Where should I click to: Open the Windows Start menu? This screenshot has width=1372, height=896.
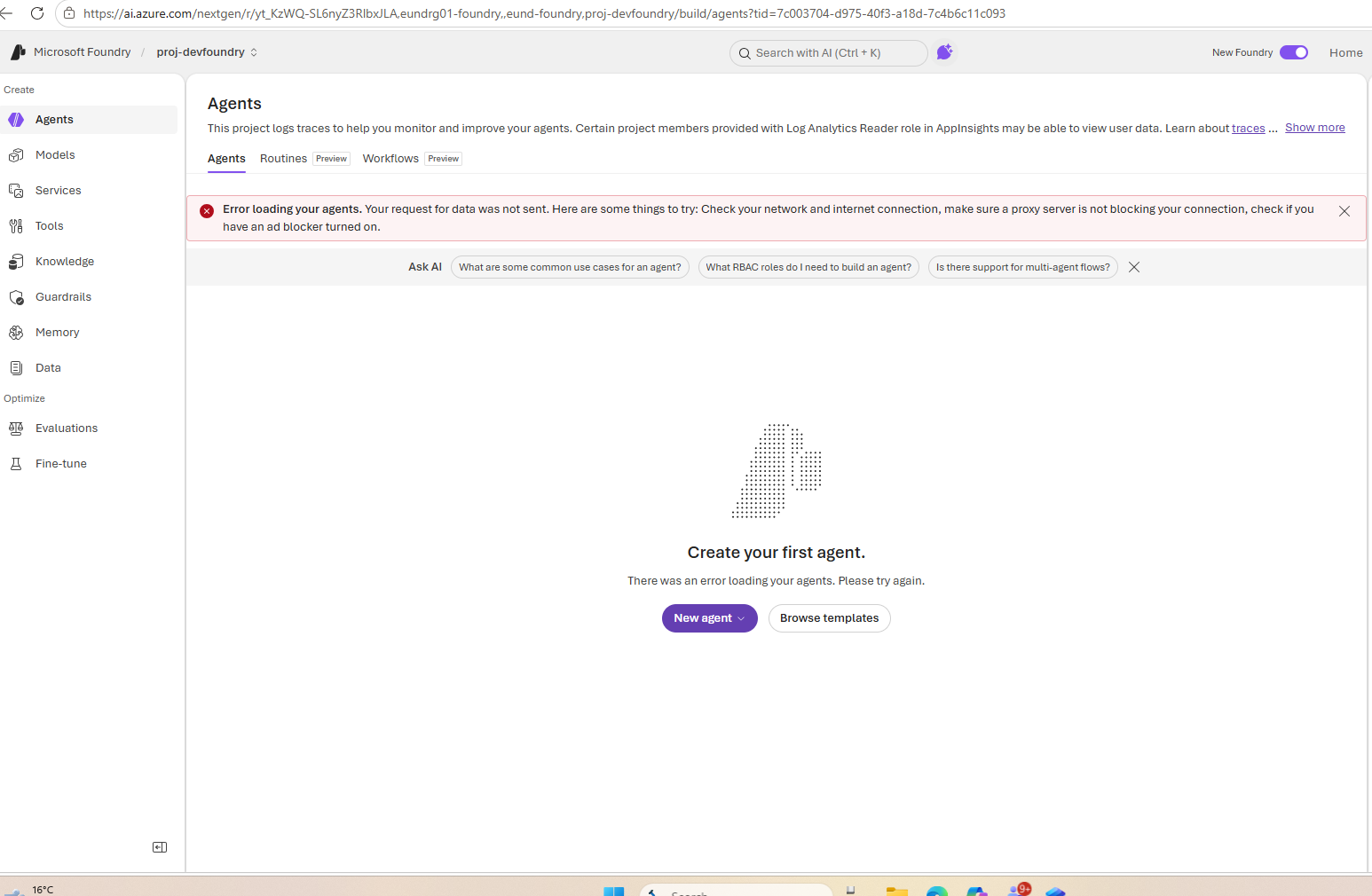[614, 891]
